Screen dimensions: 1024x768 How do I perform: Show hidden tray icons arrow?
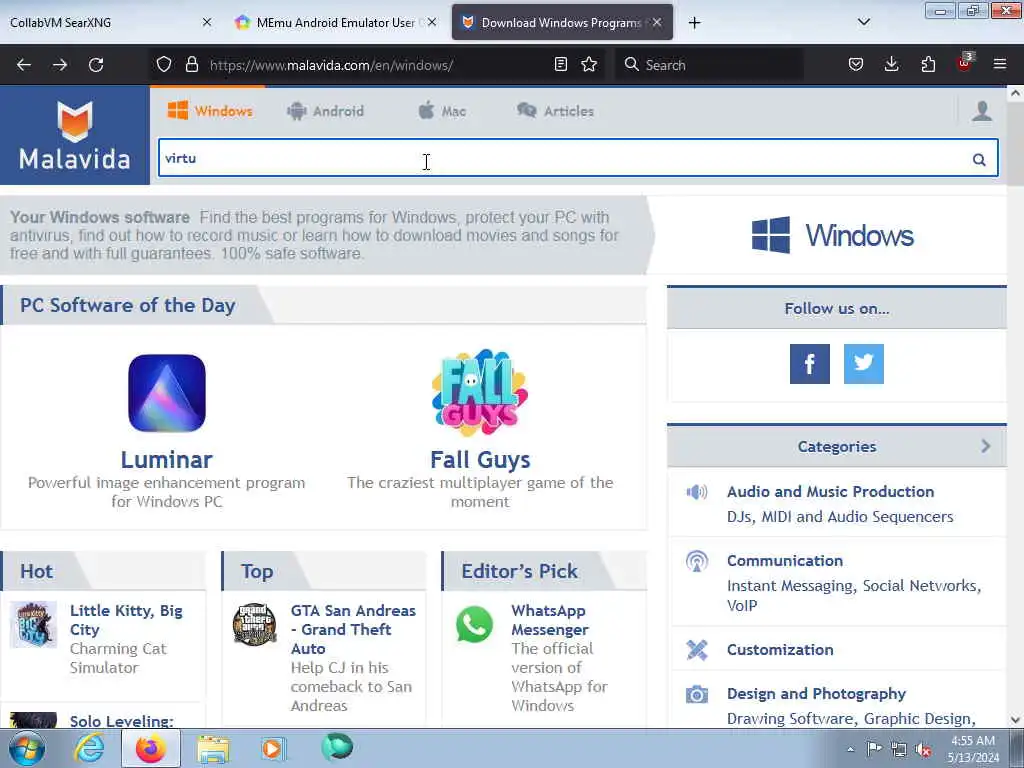(850, 749)
